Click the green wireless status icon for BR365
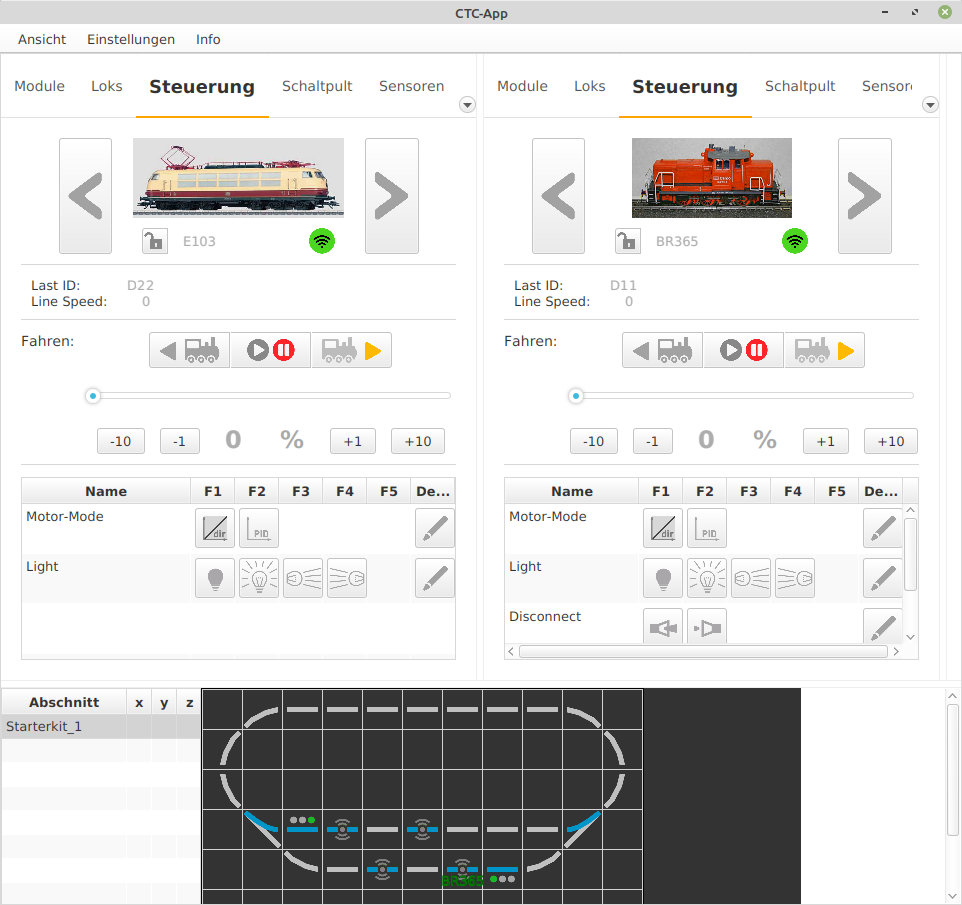962x905 pixels. [795, 241]
